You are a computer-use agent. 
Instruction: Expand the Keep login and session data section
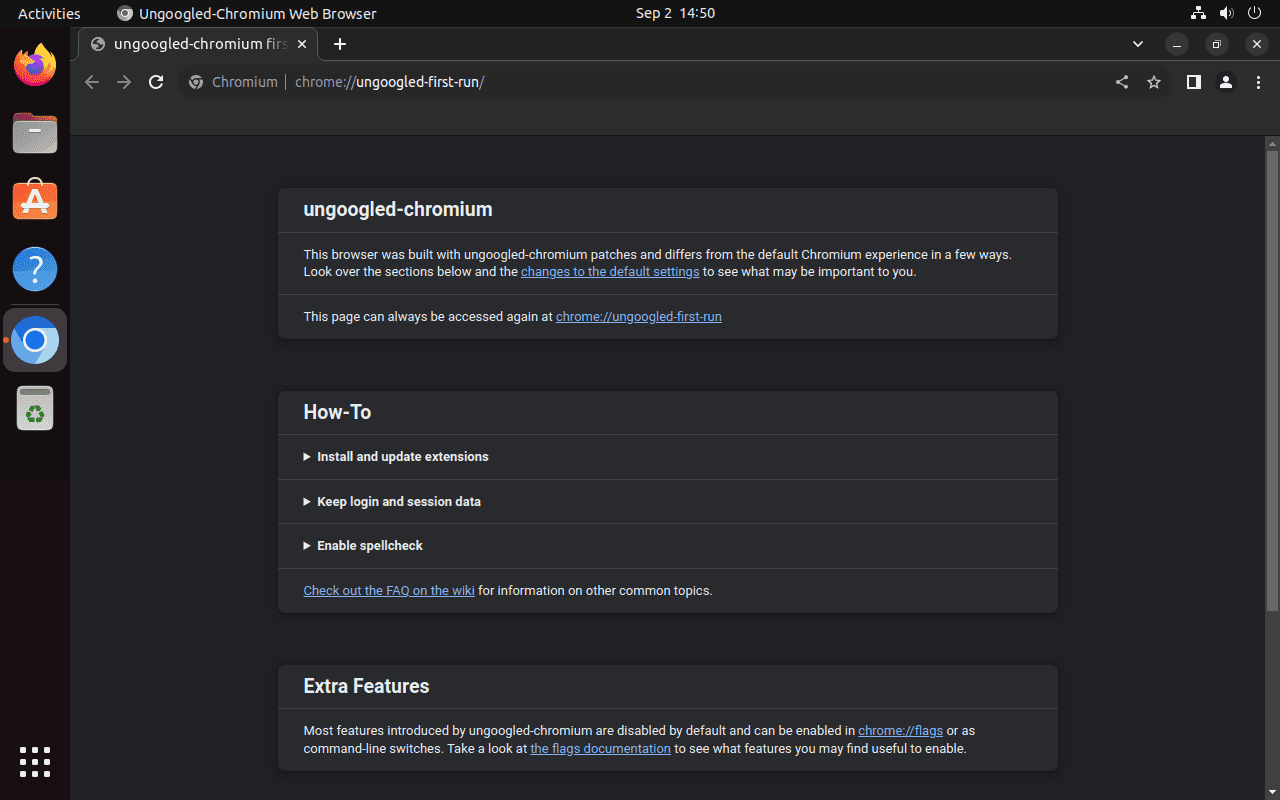pyautogui.click(x=398, y=501)
